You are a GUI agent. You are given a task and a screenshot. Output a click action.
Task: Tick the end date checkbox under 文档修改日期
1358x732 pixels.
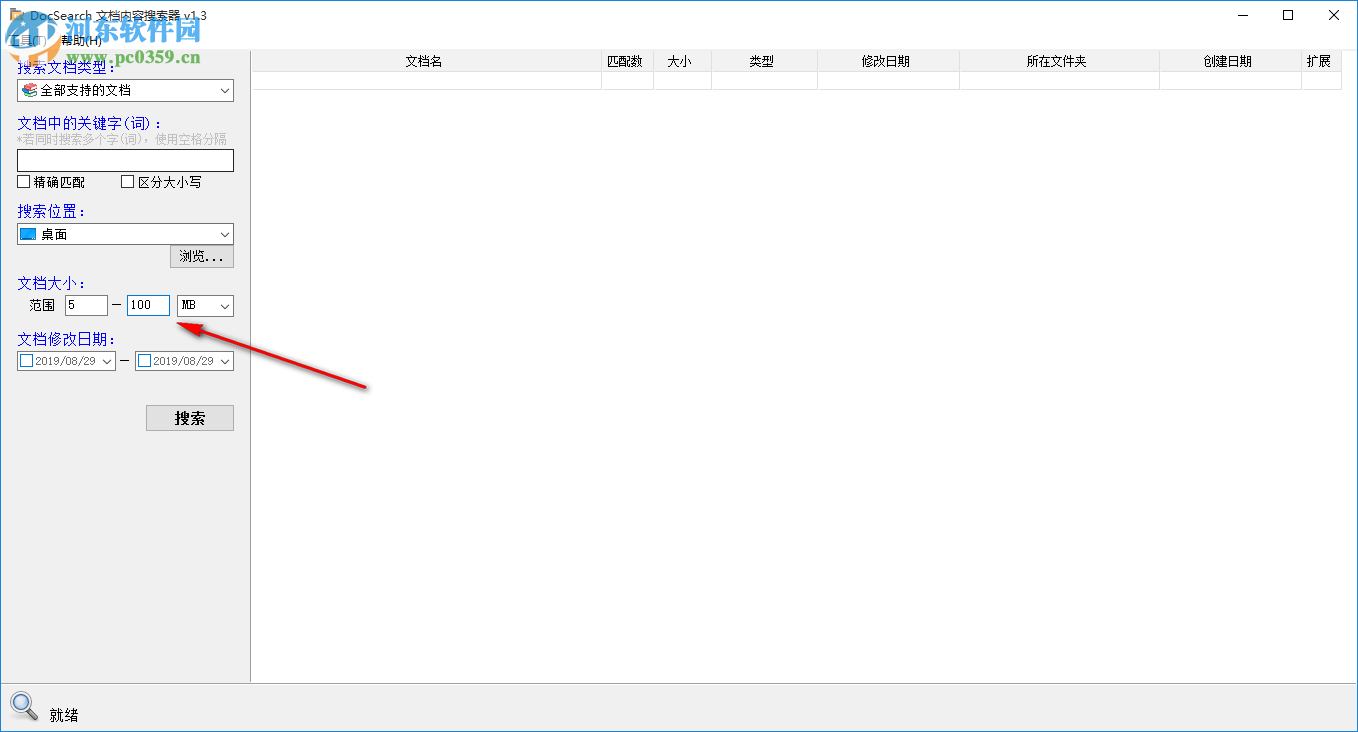pyautogui.click(x=145, y=361)
